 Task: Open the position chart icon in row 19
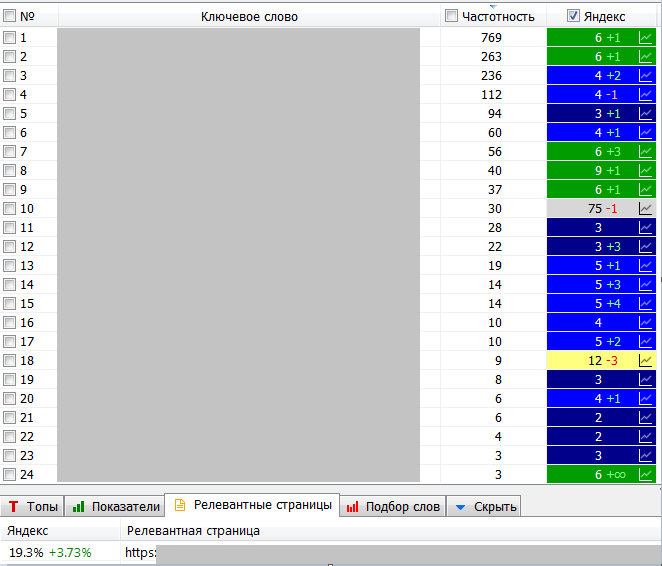pos(645,379)
